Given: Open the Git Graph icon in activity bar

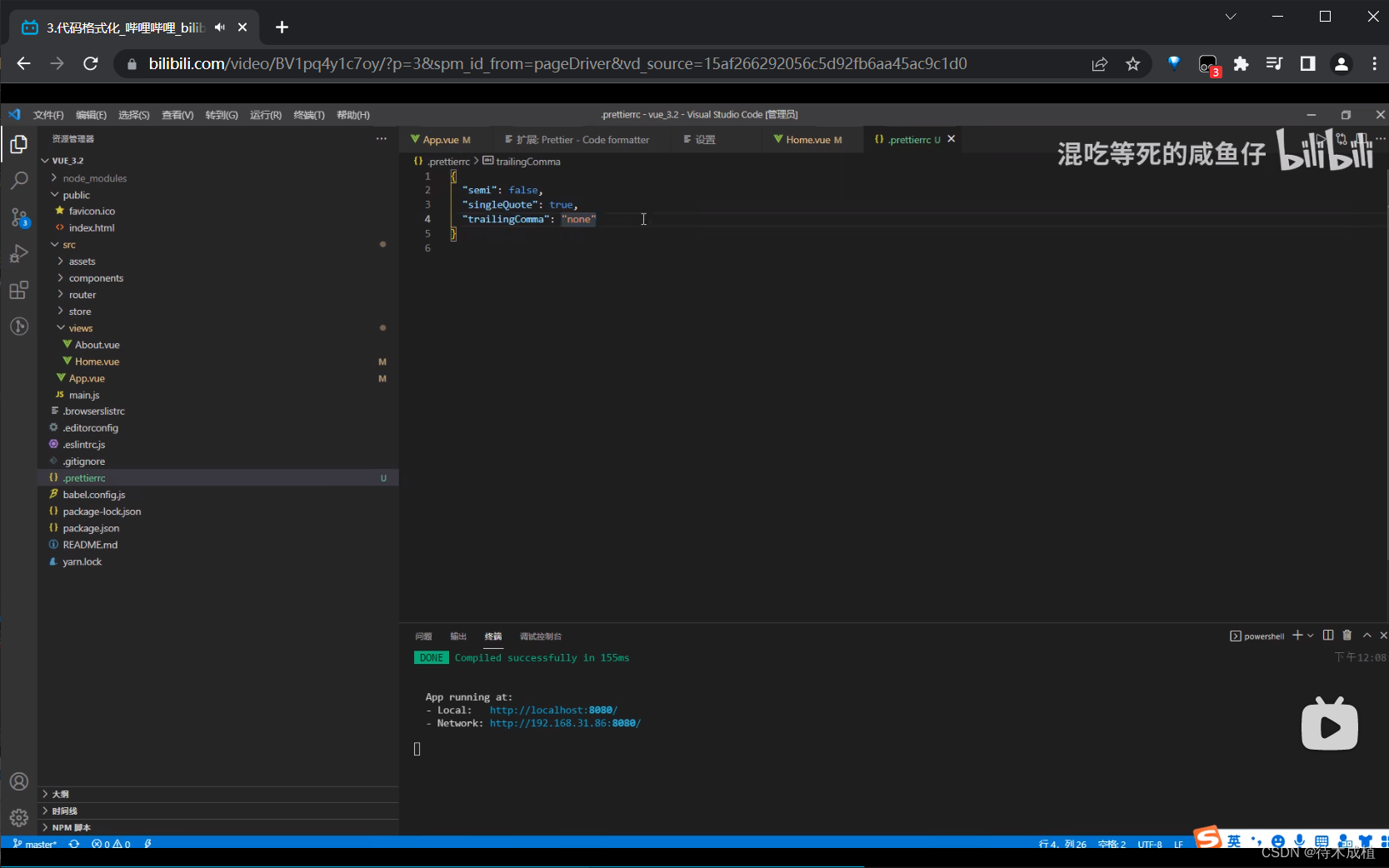Looking at the screenshot, I should click(18, 327).
